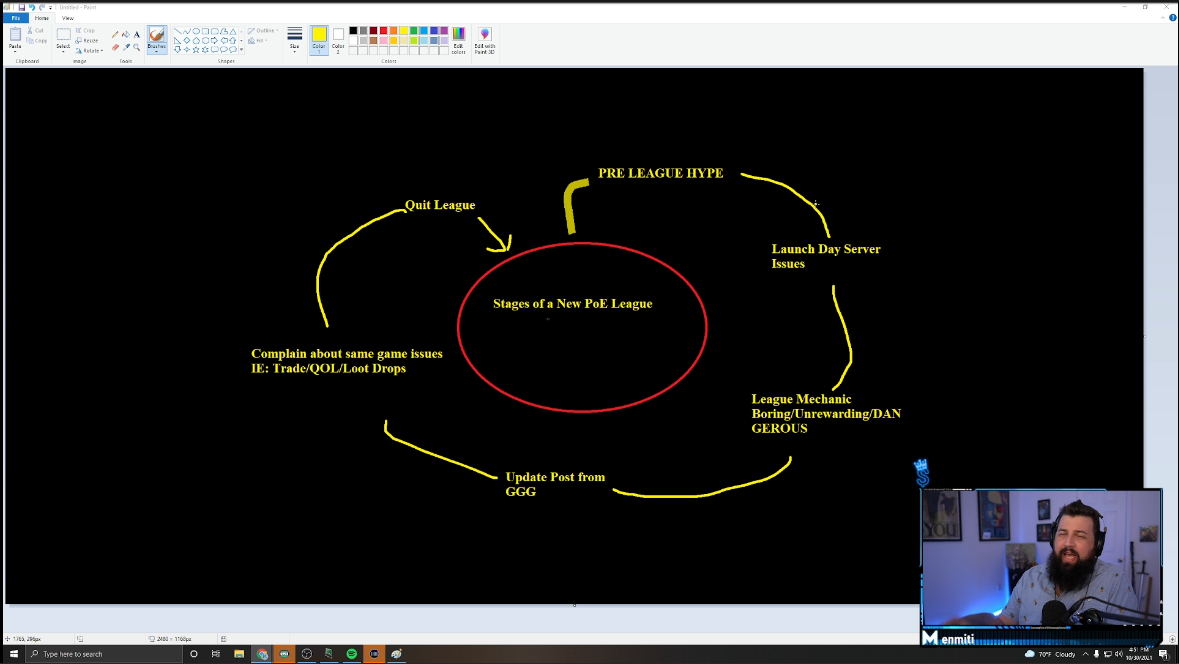Open the File menu
The height and width of the screenshot is (664, 1179).
[x=16, y=18]
